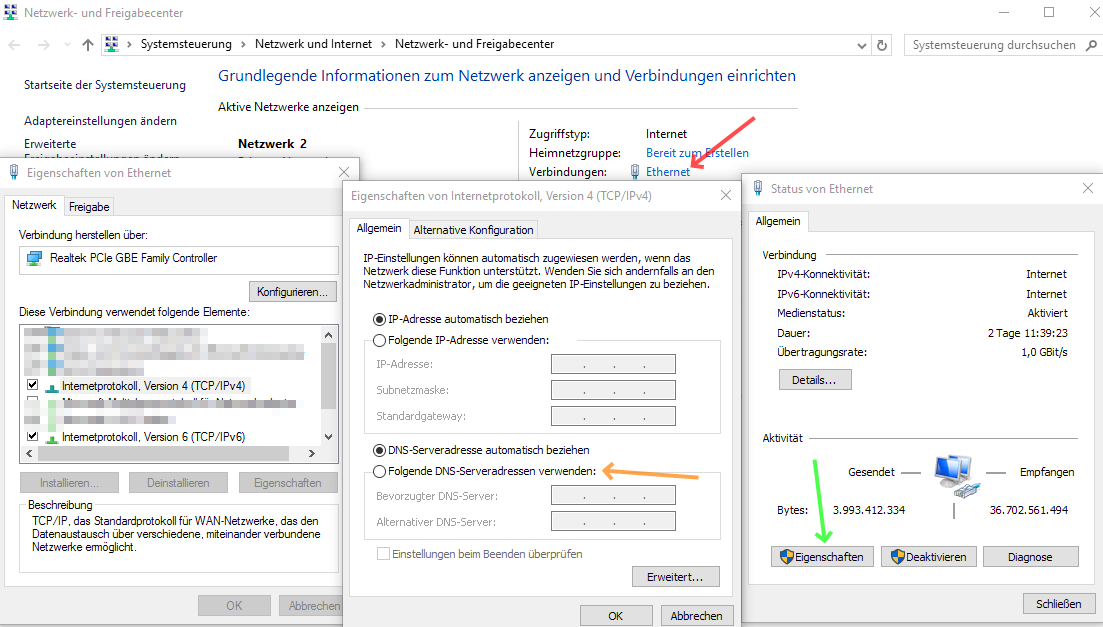The image size is (1103, 627).
Task: Select Allgemein tab in Status von Ethernet
Action: click(x=778, y=221)
